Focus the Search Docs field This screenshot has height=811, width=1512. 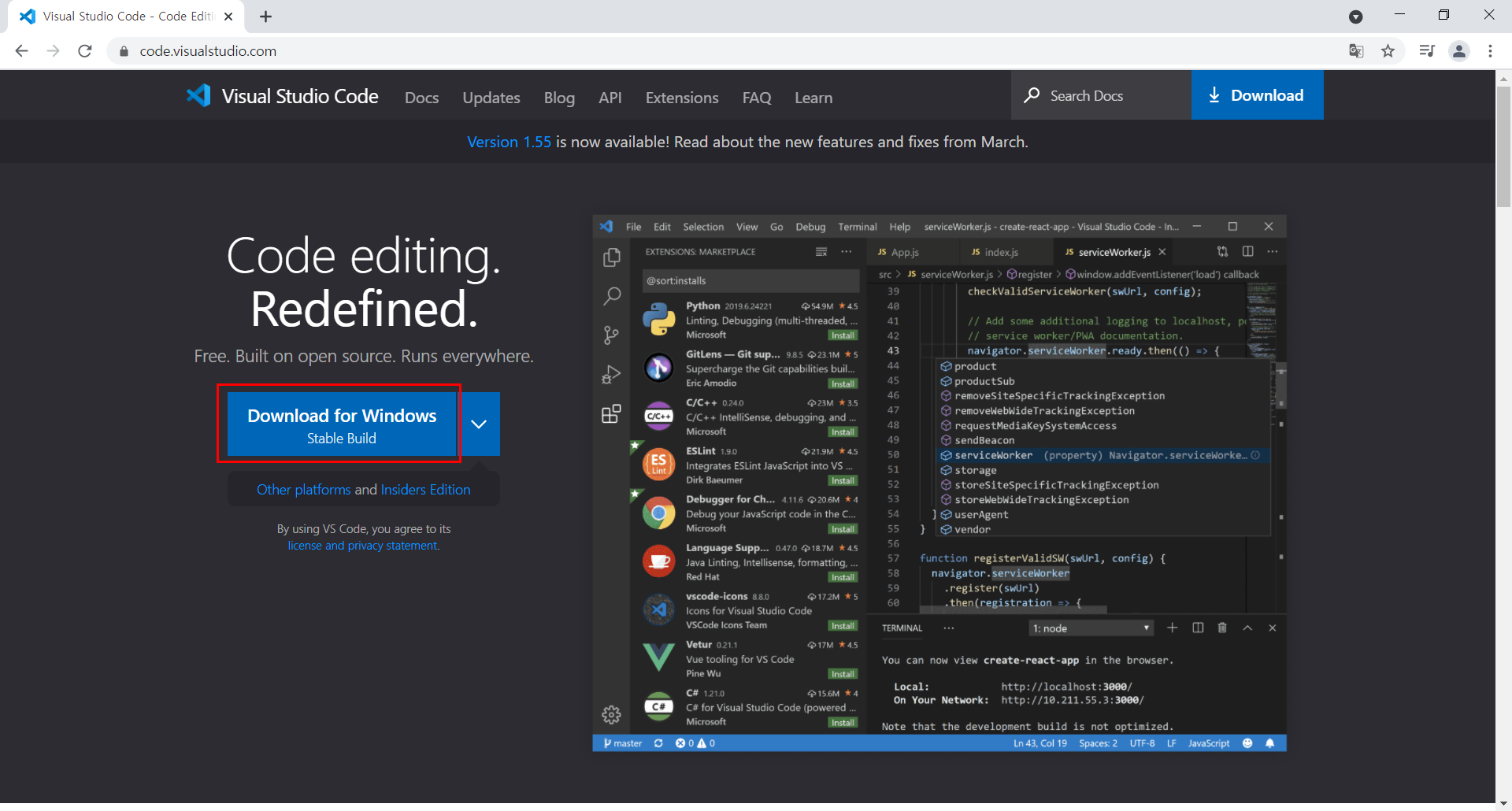[1101, 95]
